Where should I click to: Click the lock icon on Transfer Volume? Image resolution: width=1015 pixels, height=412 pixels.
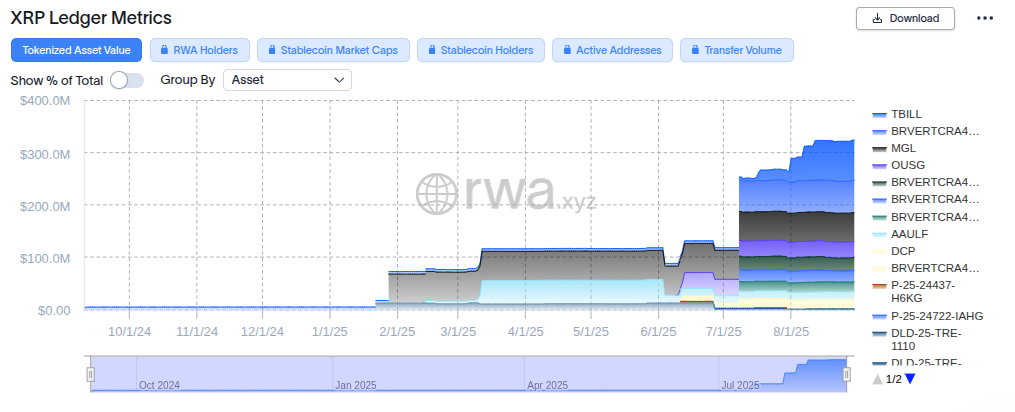(695, 50)
